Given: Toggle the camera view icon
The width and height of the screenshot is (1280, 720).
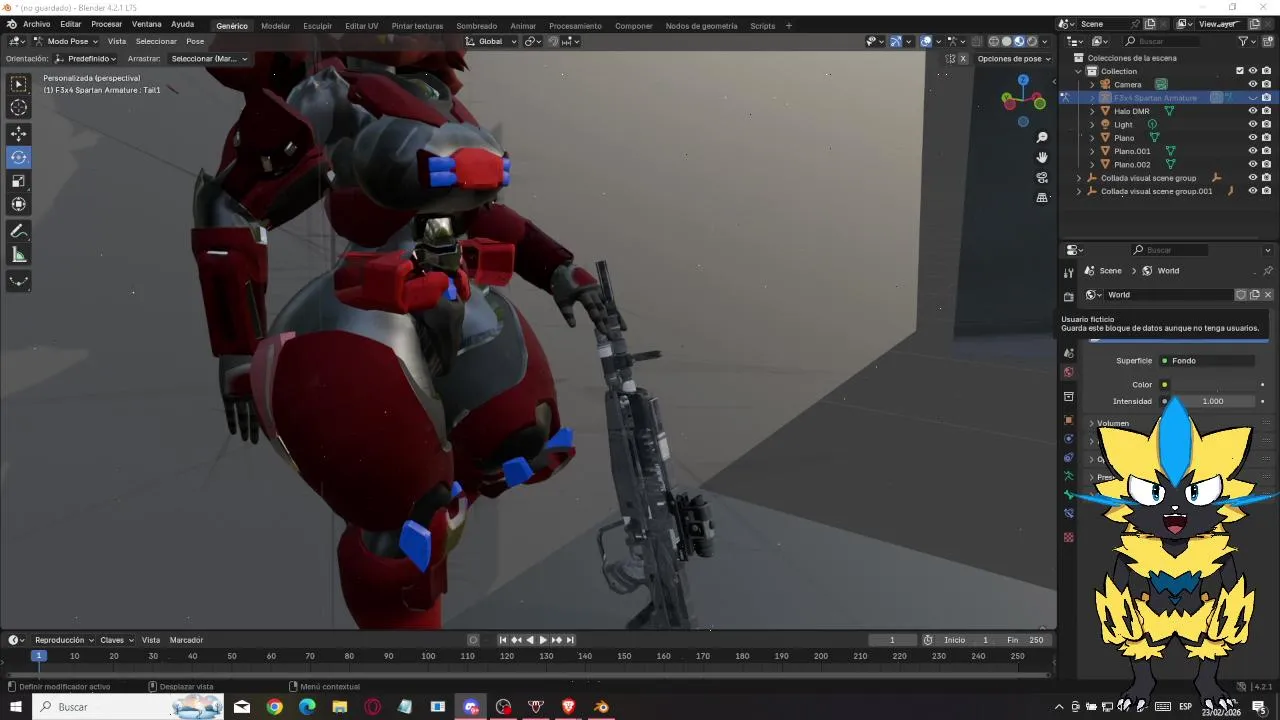Looking at the screenshot, I should [1042, 178].
